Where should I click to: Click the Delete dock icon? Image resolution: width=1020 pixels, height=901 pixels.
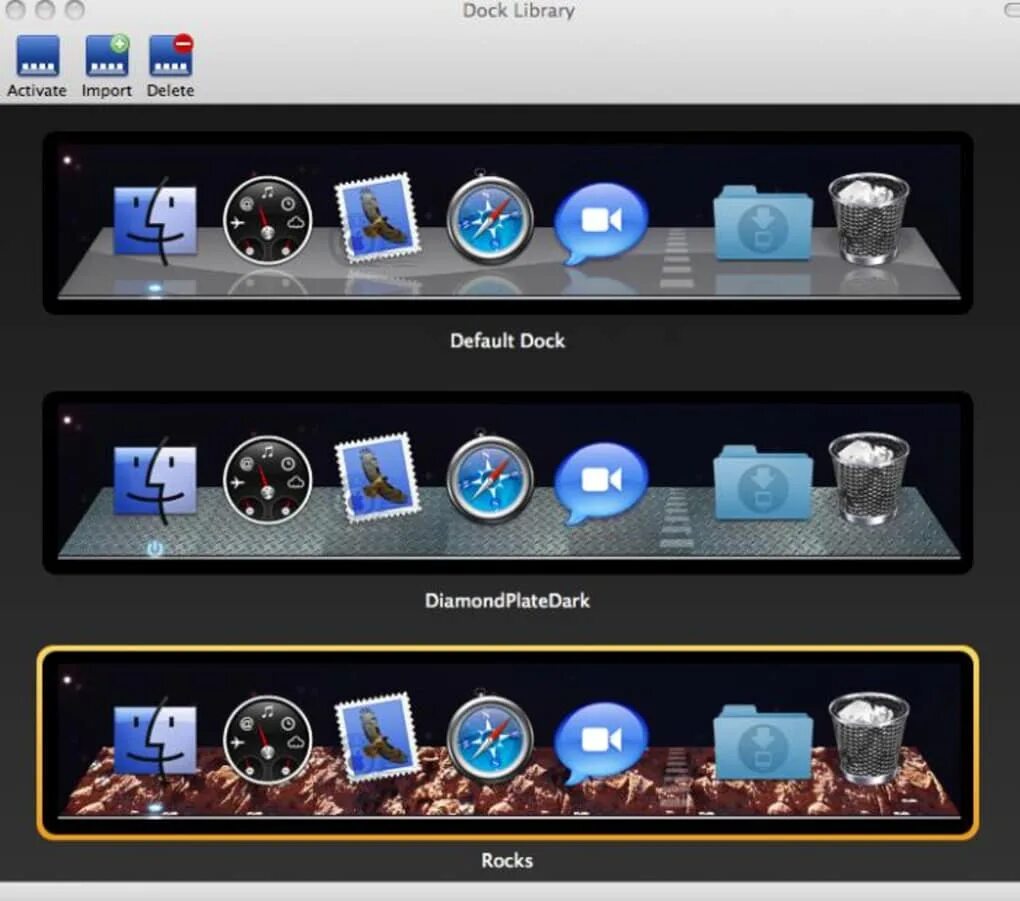point(171,57)
